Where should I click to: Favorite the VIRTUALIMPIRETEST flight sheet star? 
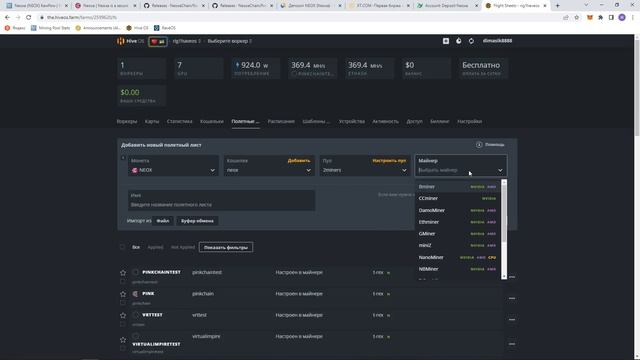pyautogui.click(x=123, y=340)
